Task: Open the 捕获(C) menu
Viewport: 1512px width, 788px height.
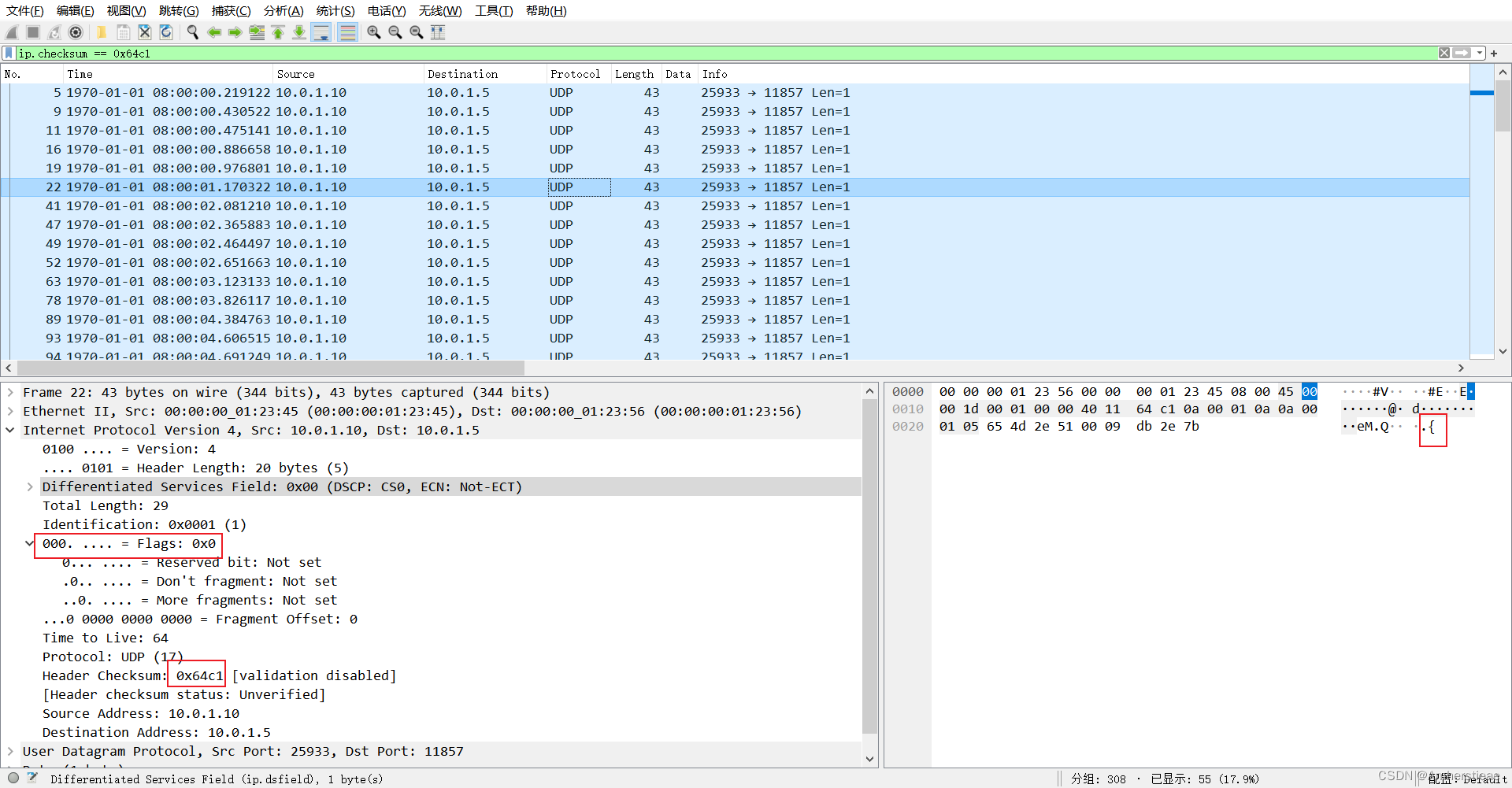Action: coord(231,10)
